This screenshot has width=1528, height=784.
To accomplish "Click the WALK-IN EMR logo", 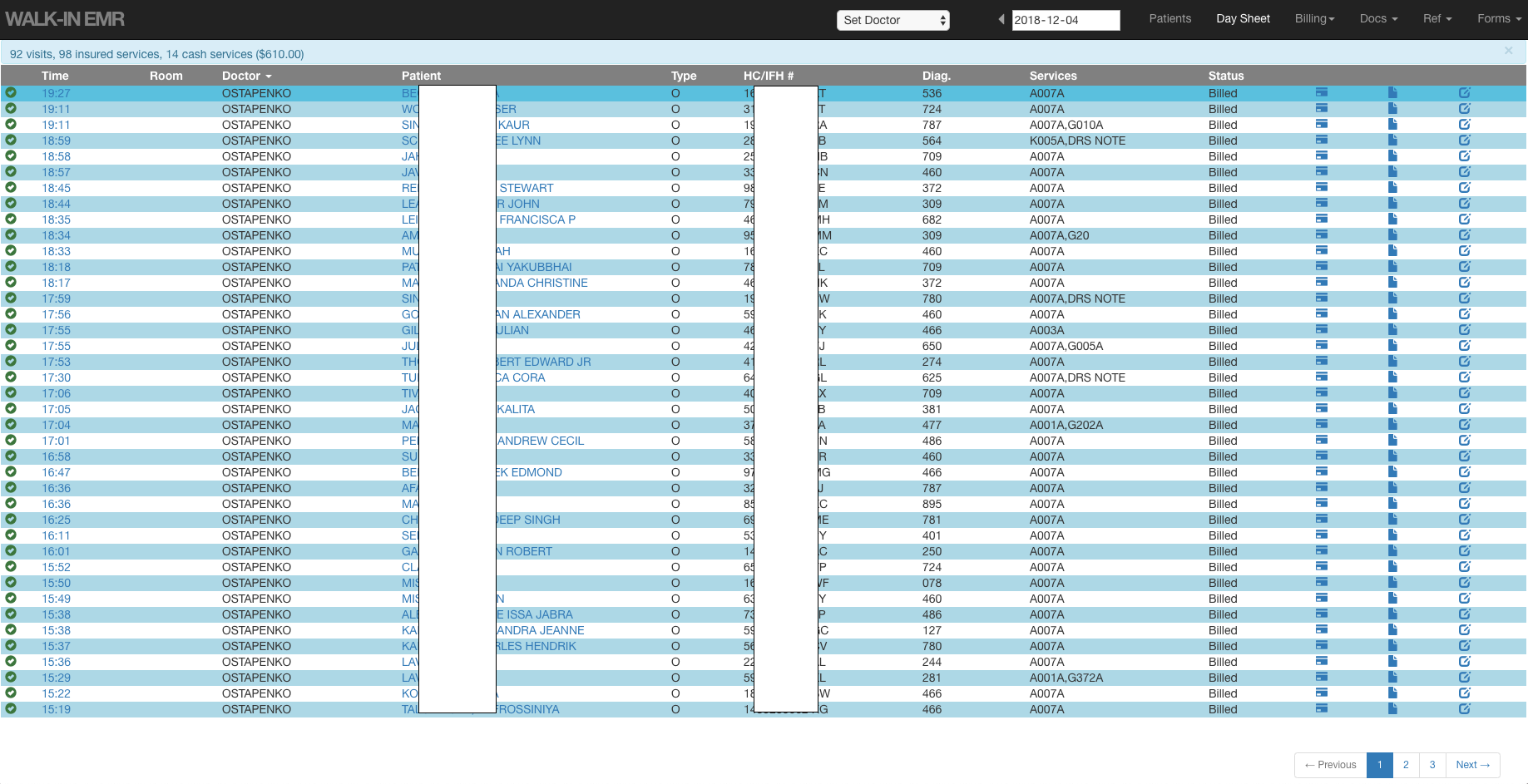I will click(x=65, y=19).
